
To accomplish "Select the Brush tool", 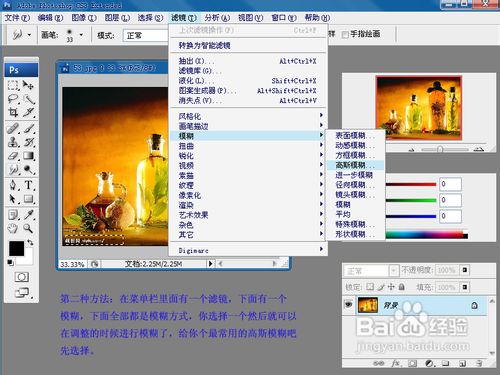I will pyautogui.click(x=29, y=128).
